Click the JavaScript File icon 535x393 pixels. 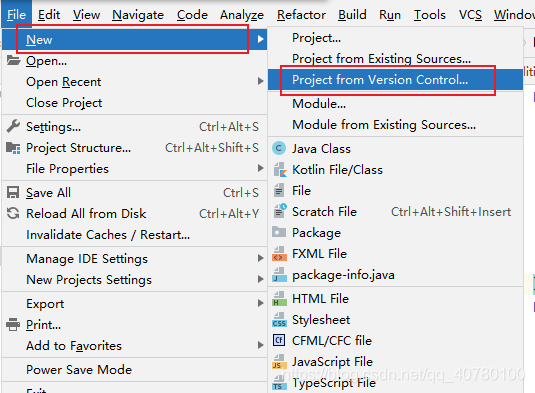[279, 361]
